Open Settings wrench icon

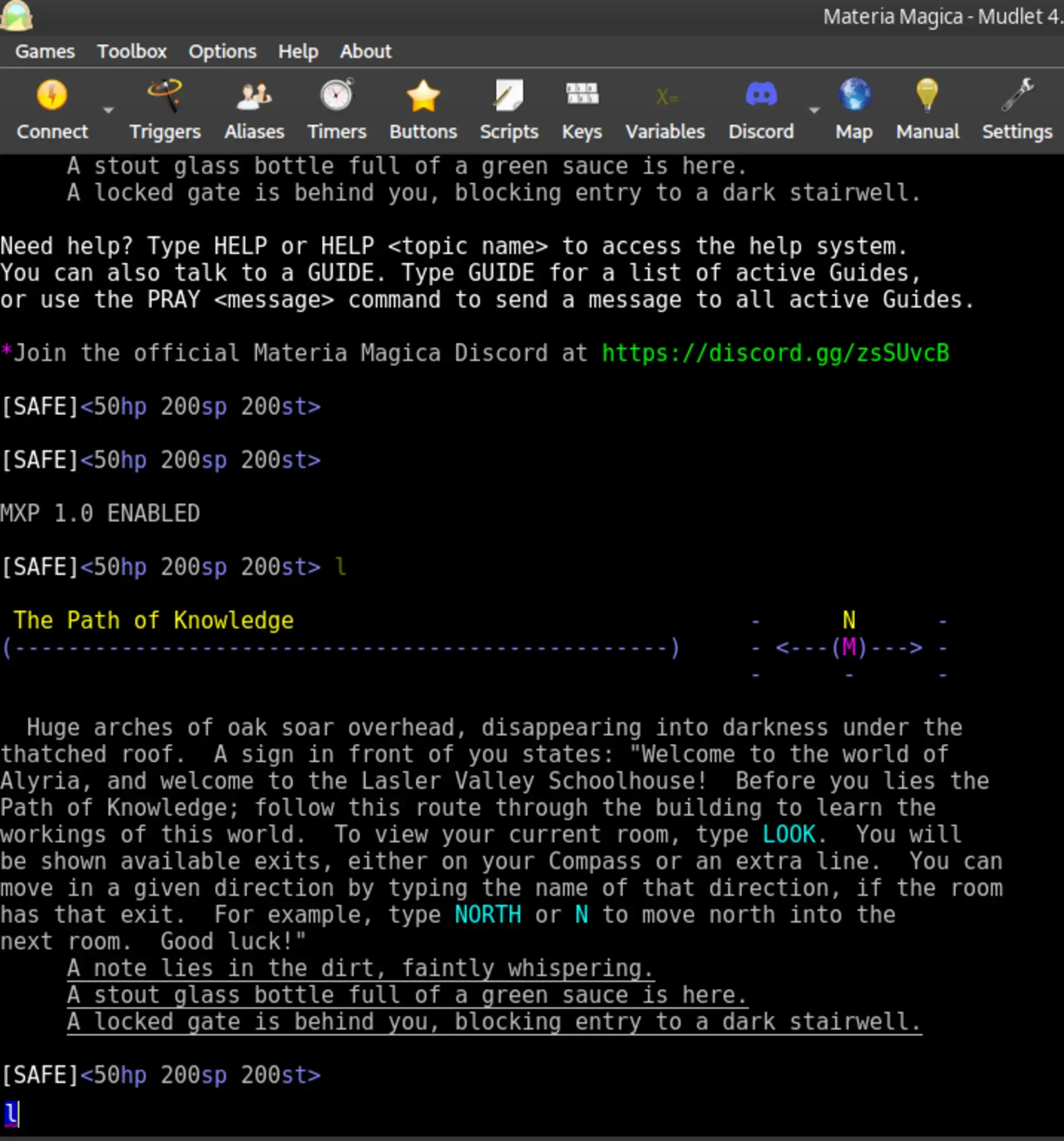1018,95
